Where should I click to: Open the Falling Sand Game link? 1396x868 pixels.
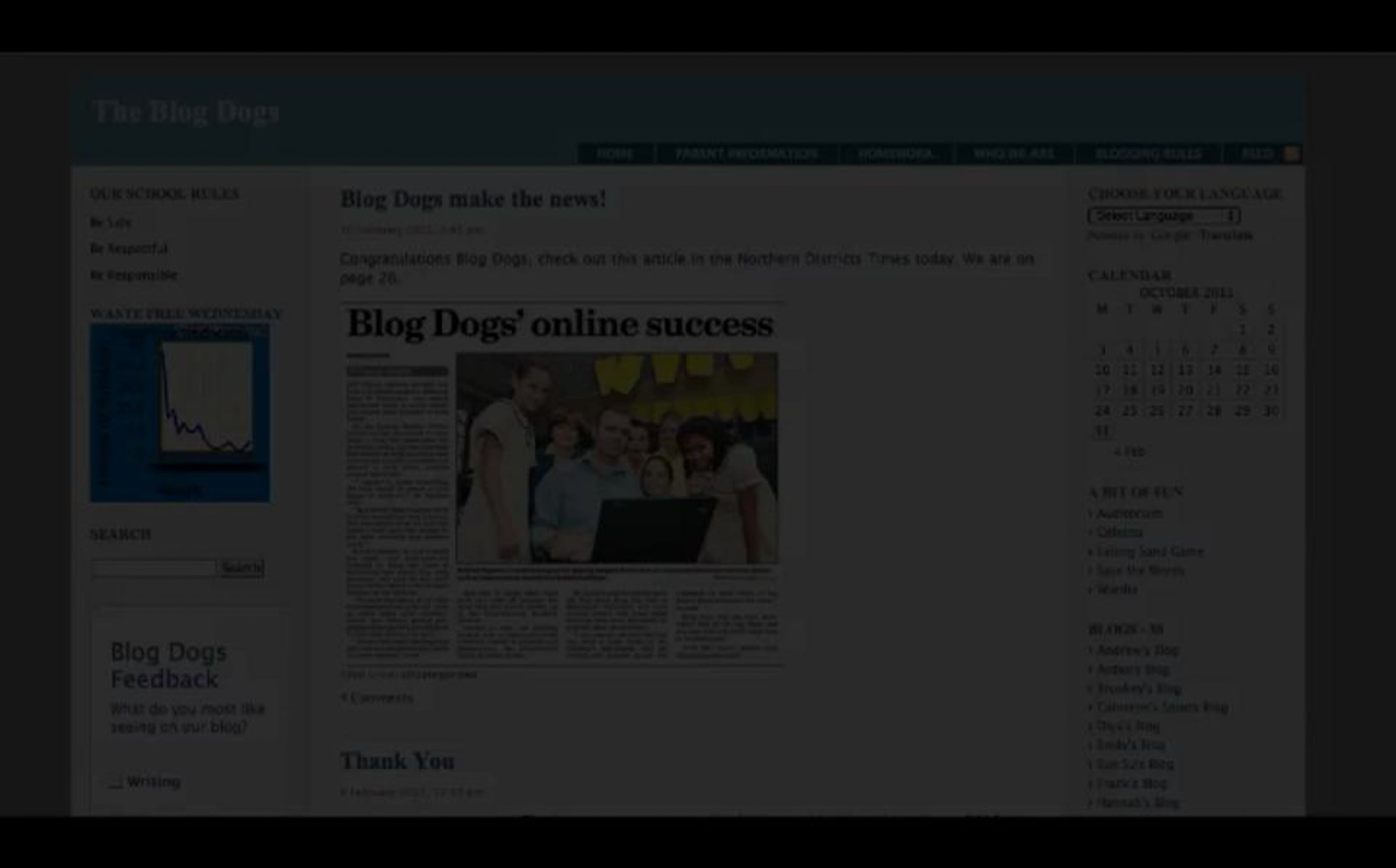pyautogui.click(x=1149, y=551)
